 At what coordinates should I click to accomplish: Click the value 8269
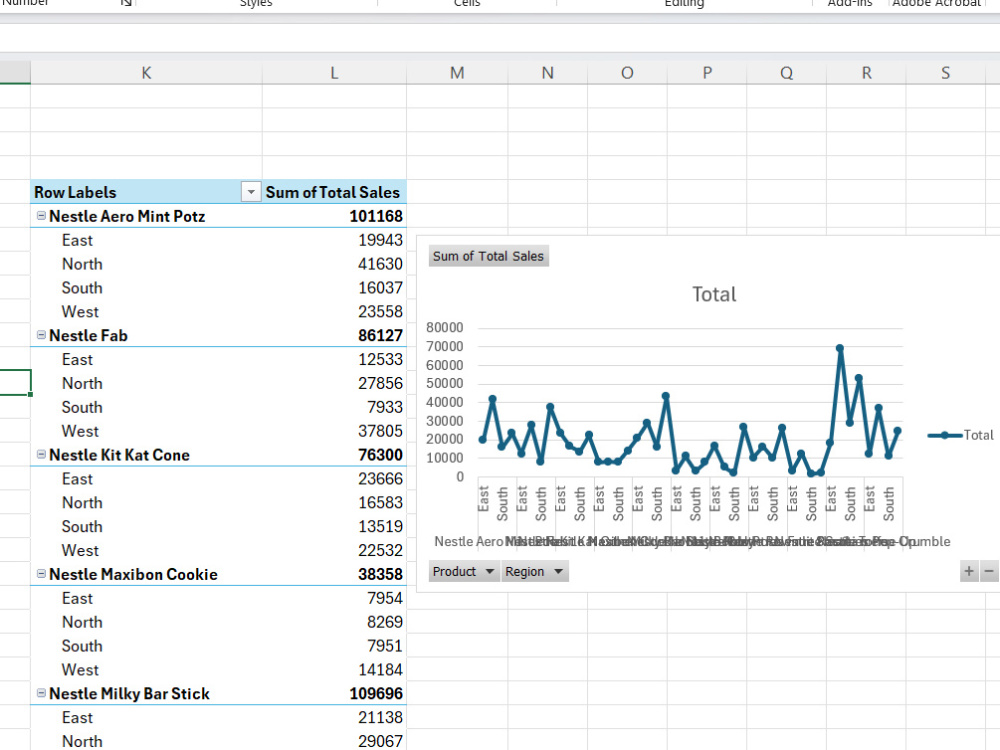pos(385,622)
